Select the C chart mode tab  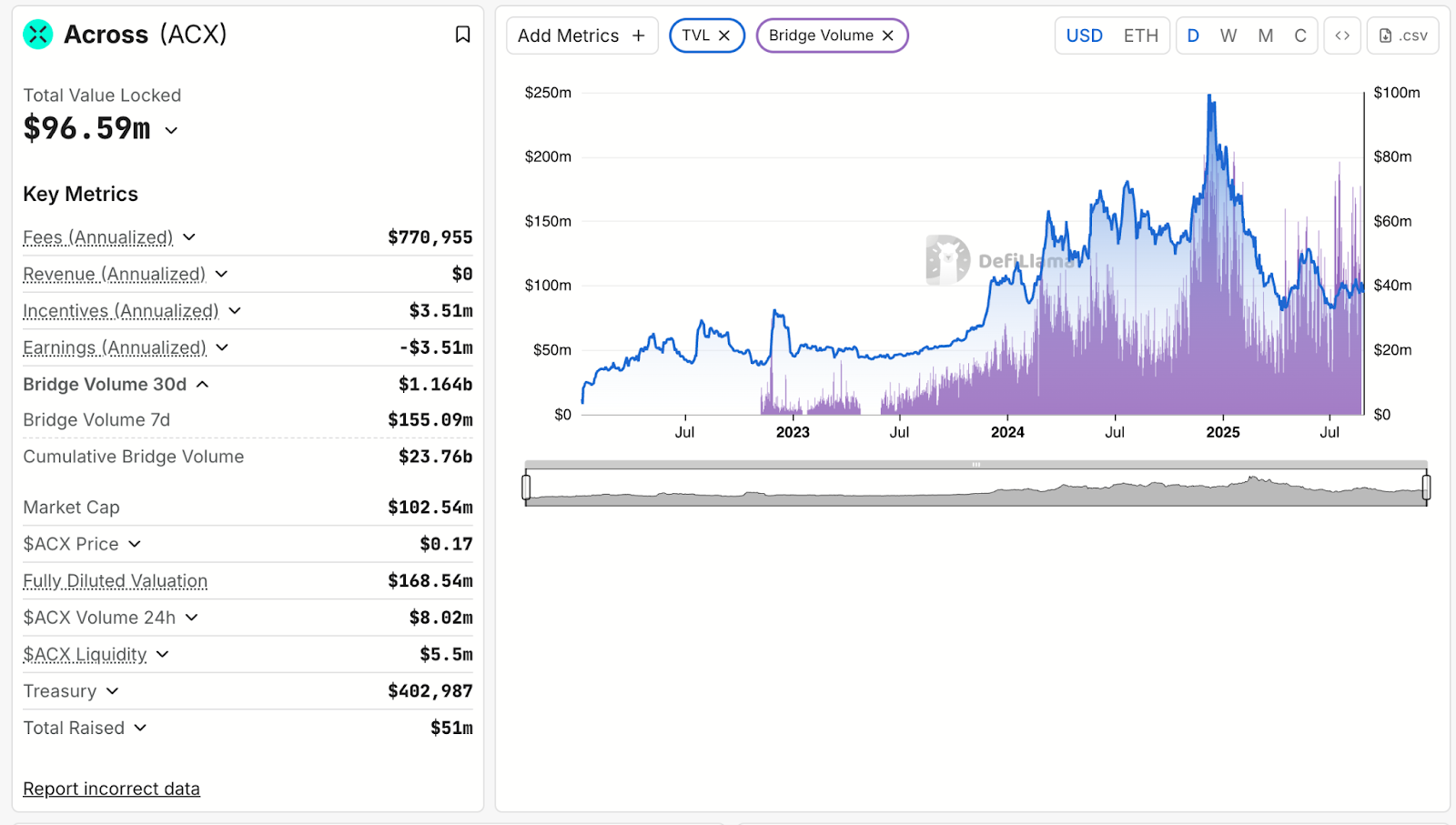click(1300, 35)
